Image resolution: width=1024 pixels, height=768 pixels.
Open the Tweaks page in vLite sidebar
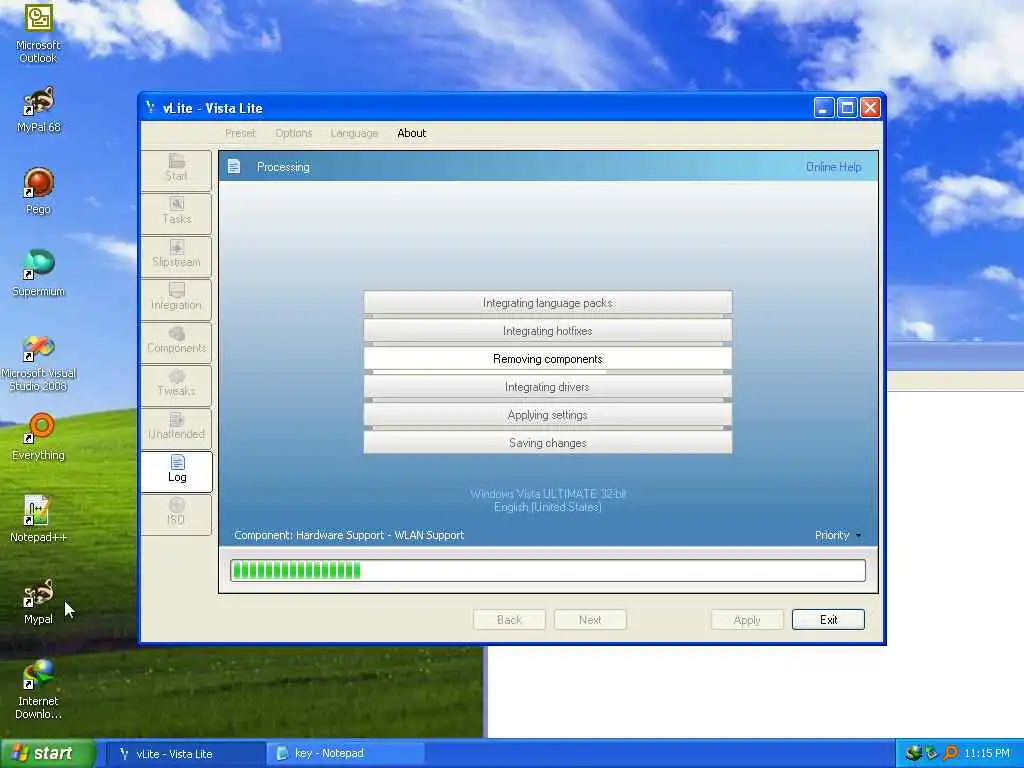(176, 384)
